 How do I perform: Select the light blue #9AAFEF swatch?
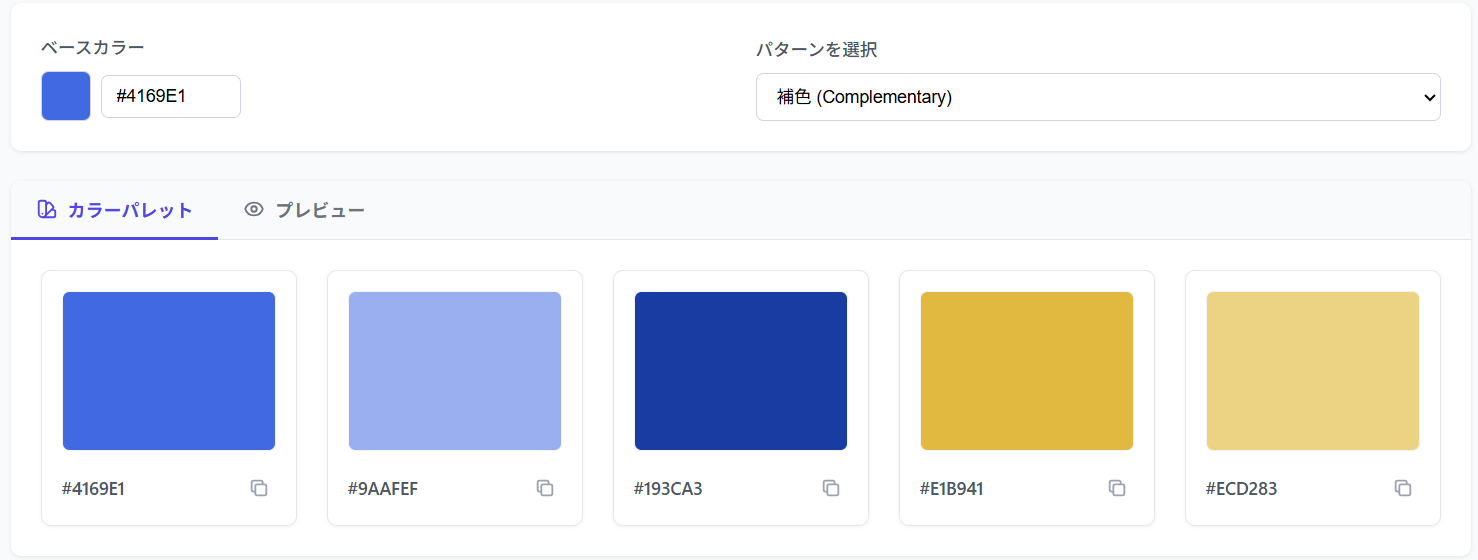[x=455, y=371]
